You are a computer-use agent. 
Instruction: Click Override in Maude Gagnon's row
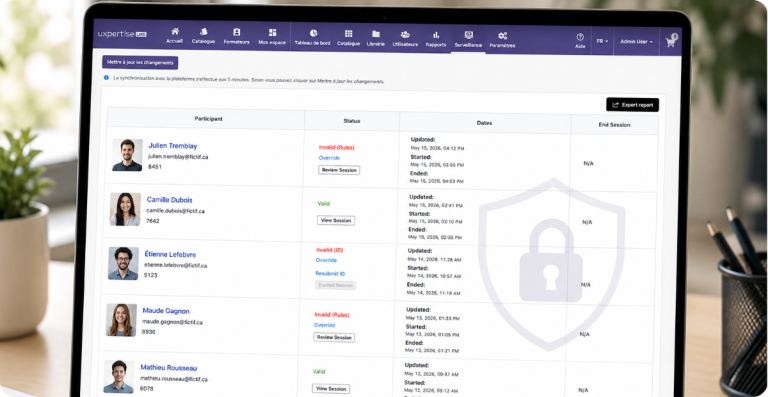click(x=324, y=325)
